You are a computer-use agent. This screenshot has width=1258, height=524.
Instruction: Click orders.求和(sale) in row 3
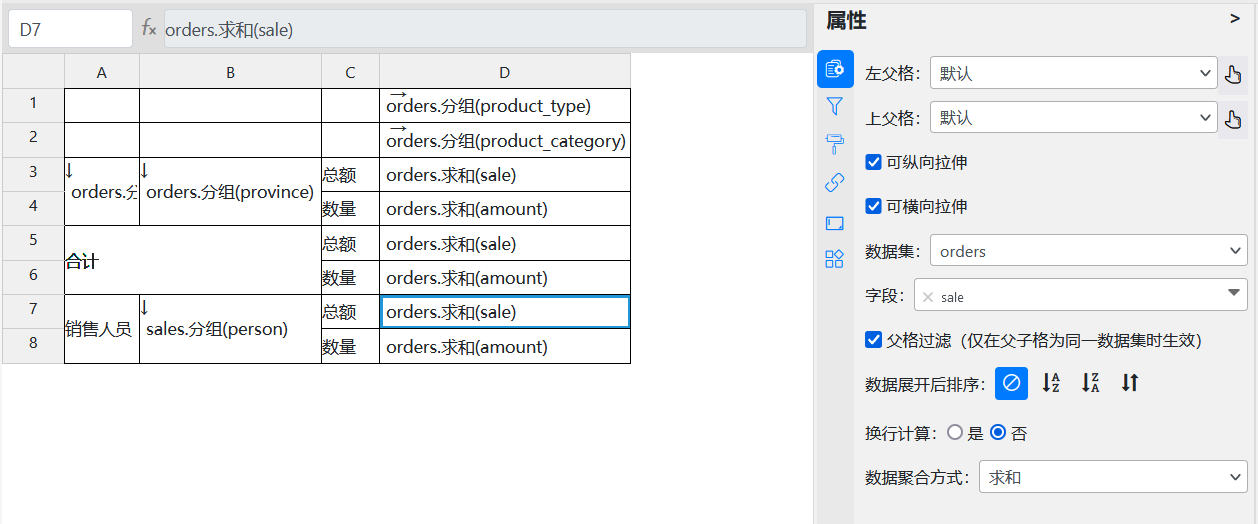tap(505, 174)
